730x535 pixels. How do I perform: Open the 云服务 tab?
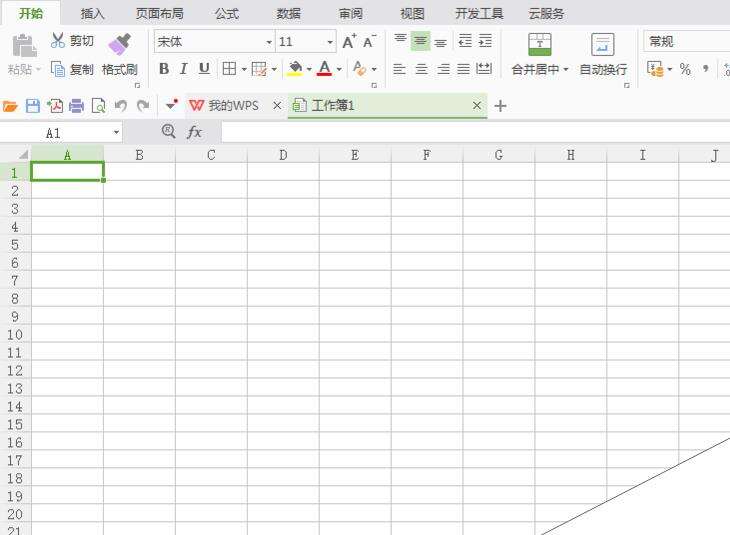(x=546, y=14)
